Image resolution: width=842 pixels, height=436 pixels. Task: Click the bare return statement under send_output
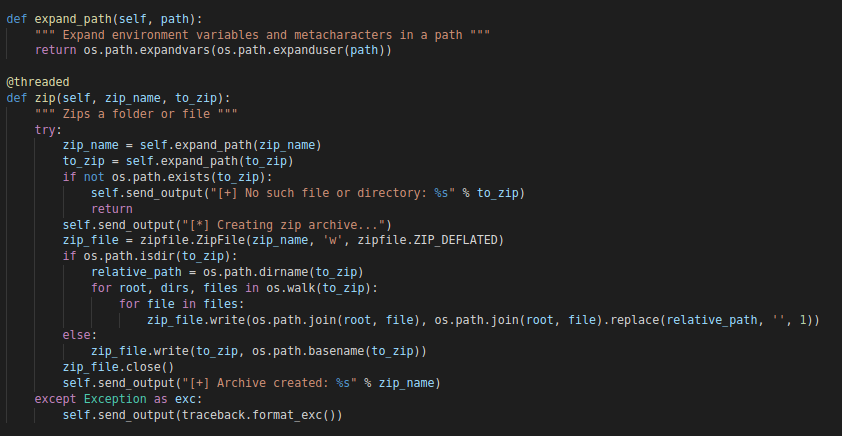point(112,209)
